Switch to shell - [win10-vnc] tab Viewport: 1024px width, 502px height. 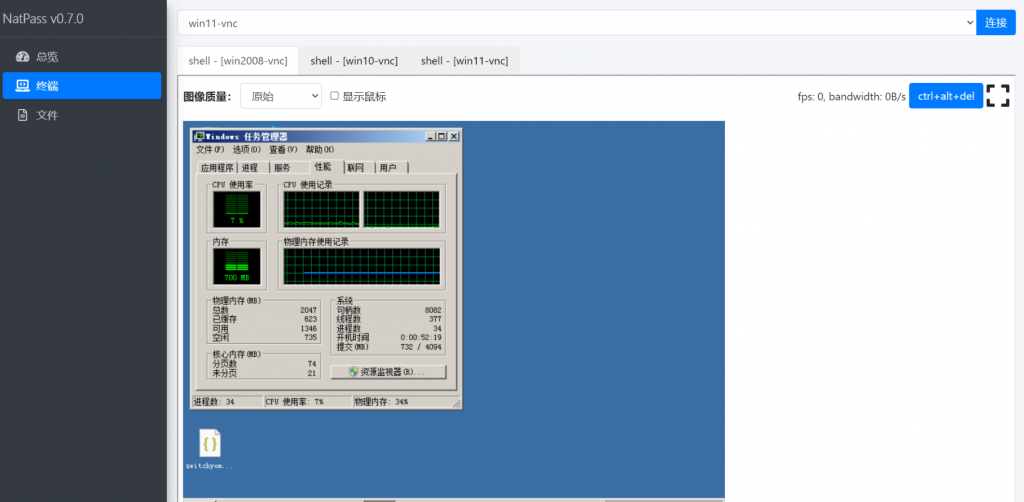point(354,61)
